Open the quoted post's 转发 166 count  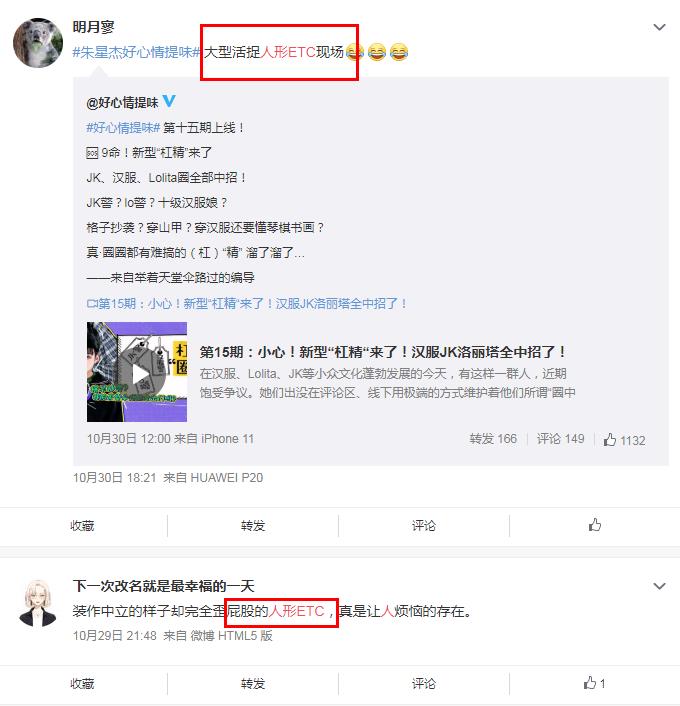click(x=493, y=439)
